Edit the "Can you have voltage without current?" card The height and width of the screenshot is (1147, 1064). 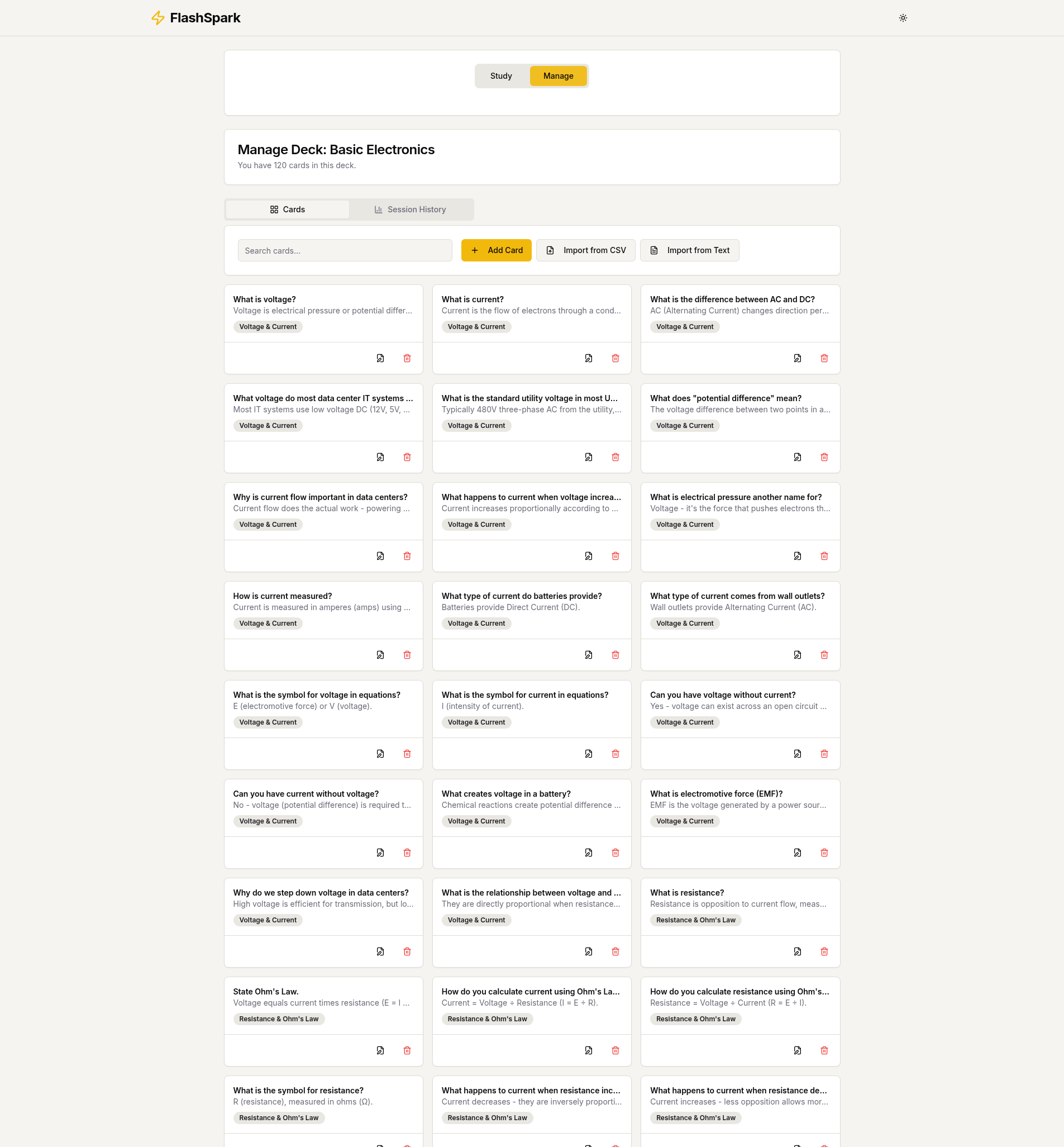[798, 753]
